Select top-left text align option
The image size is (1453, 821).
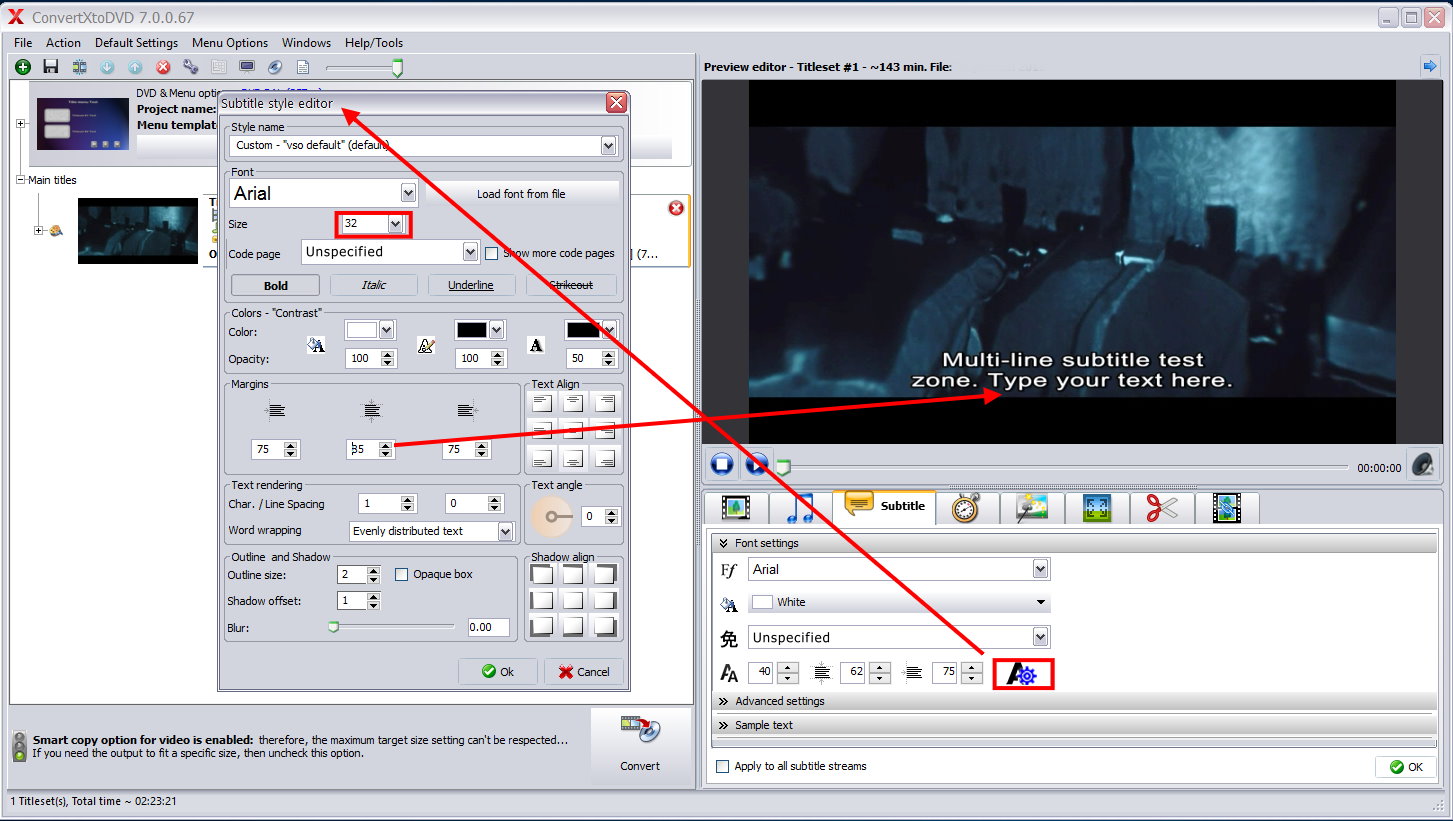(541, 403)
